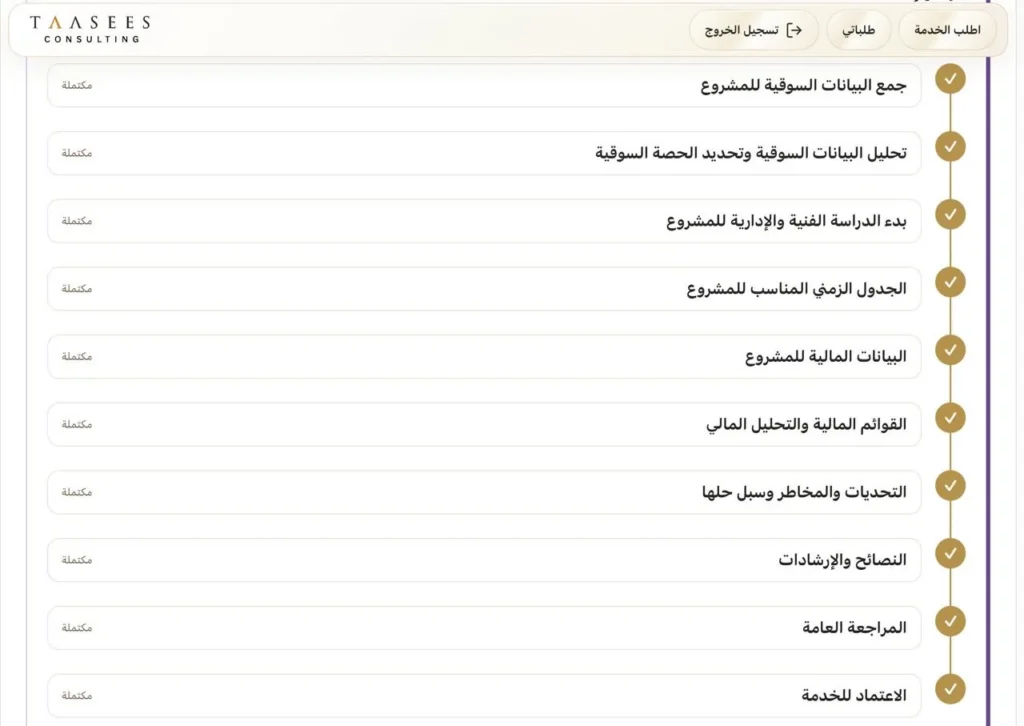1024x726 pixels.
Task: Click checkmark icon beside النصائح والإرشادات
Action: point(950,554)
